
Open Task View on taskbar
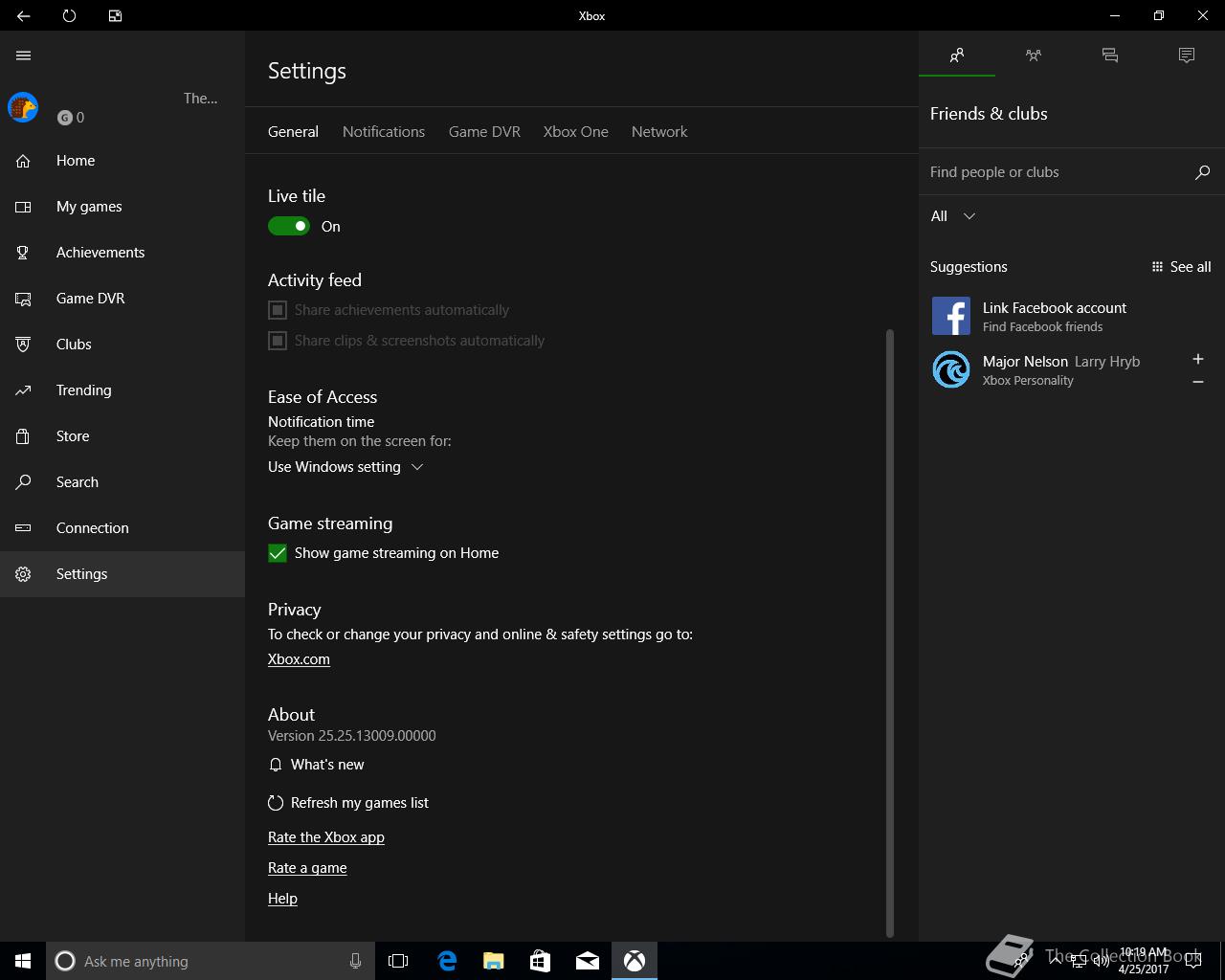point(398,961)
